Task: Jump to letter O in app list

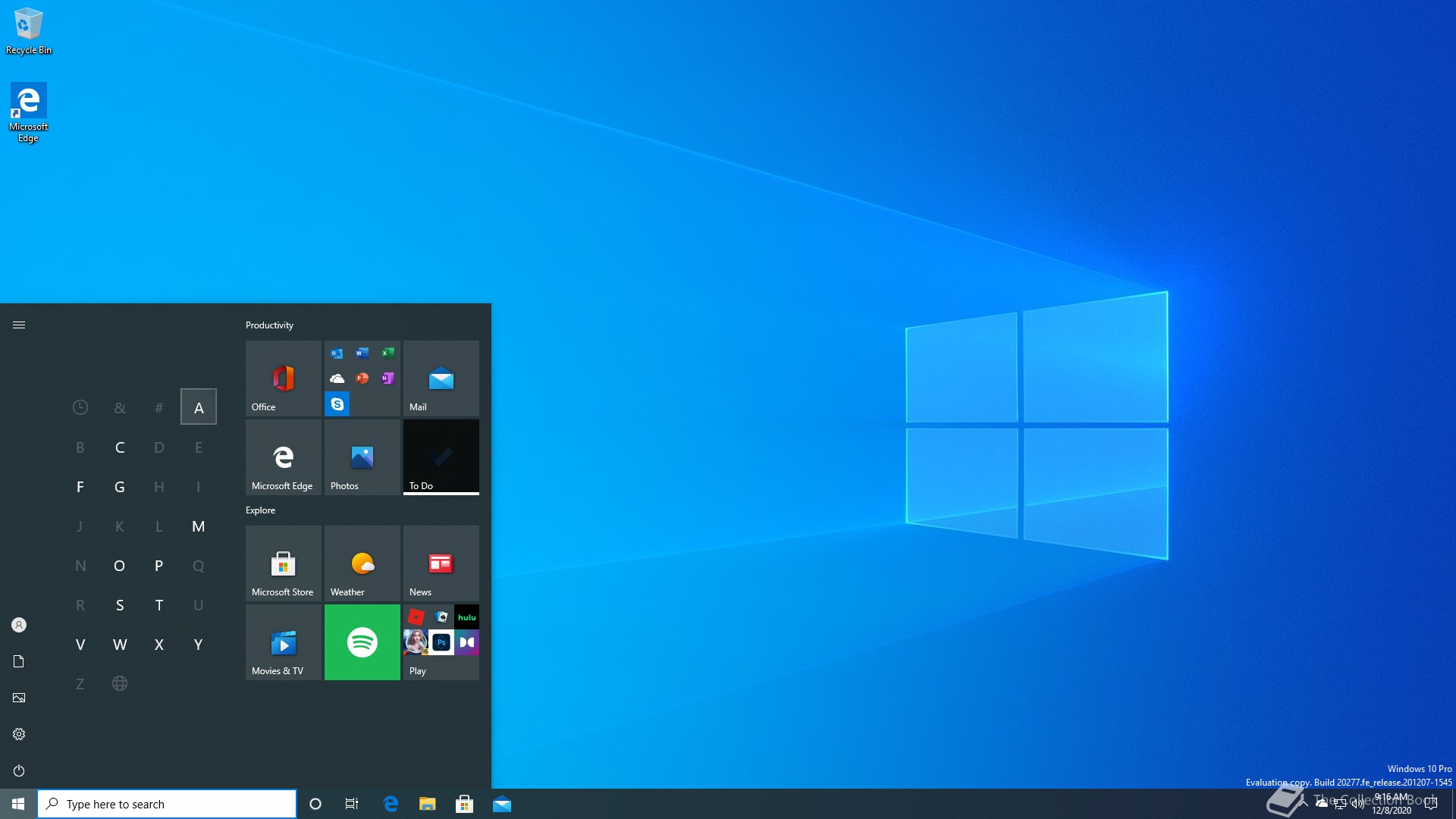Action: (x=120, y=566)
